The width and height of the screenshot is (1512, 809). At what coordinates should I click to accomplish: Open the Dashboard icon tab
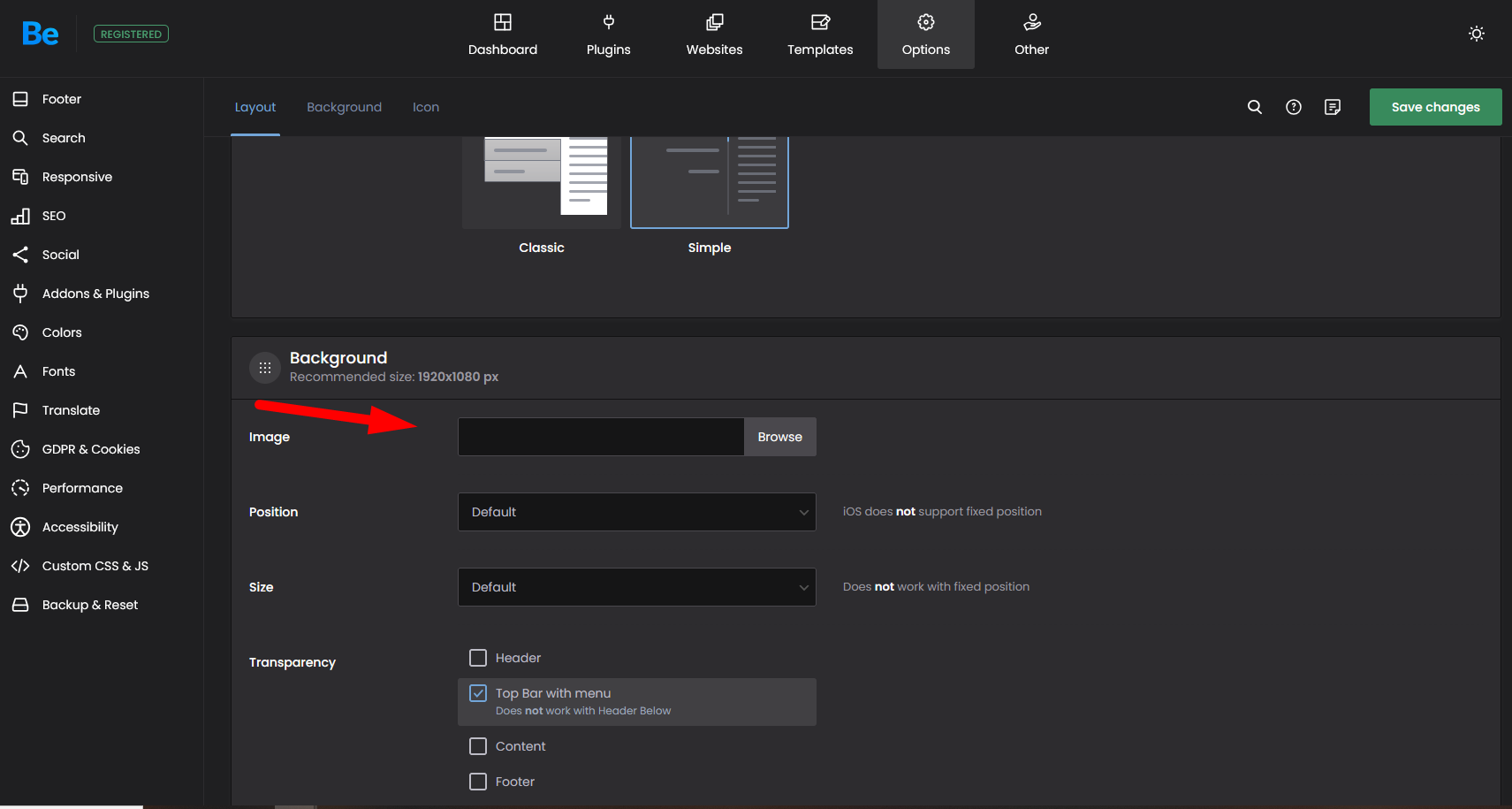pyautogui.click(x=503, y=22)
